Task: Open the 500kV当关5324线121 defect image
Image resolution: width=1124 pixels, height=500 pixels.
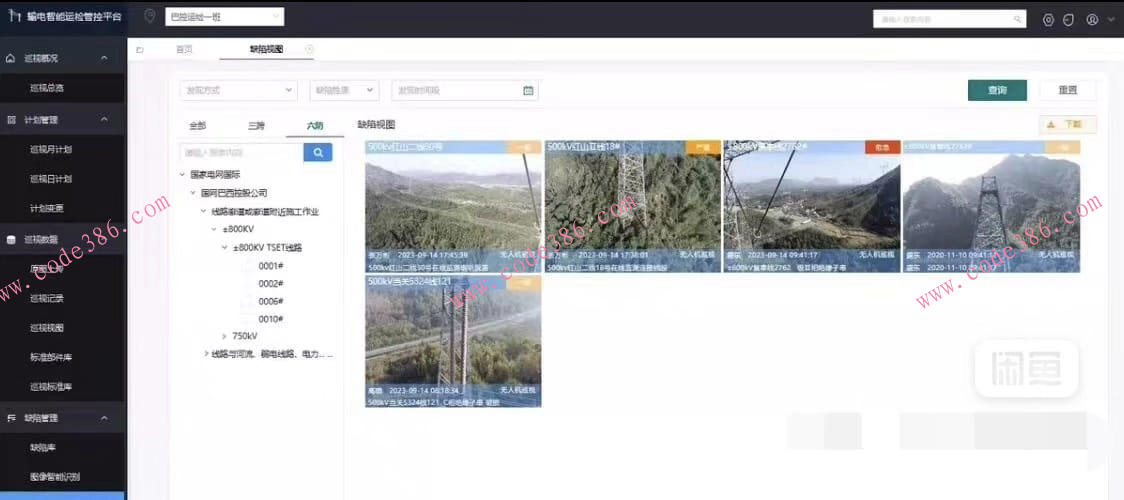Action: point(453,342)
